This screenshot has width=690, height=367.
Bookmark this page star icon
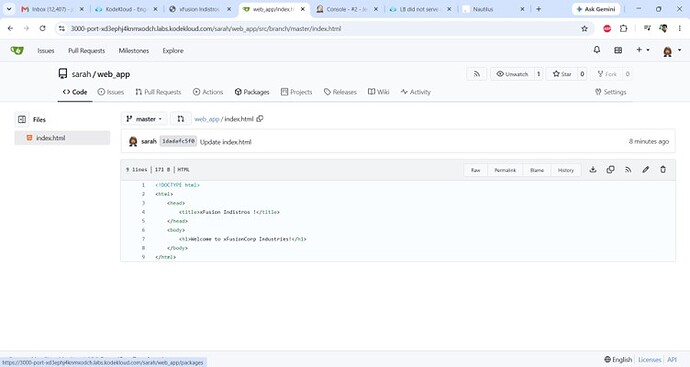[584, 29]
